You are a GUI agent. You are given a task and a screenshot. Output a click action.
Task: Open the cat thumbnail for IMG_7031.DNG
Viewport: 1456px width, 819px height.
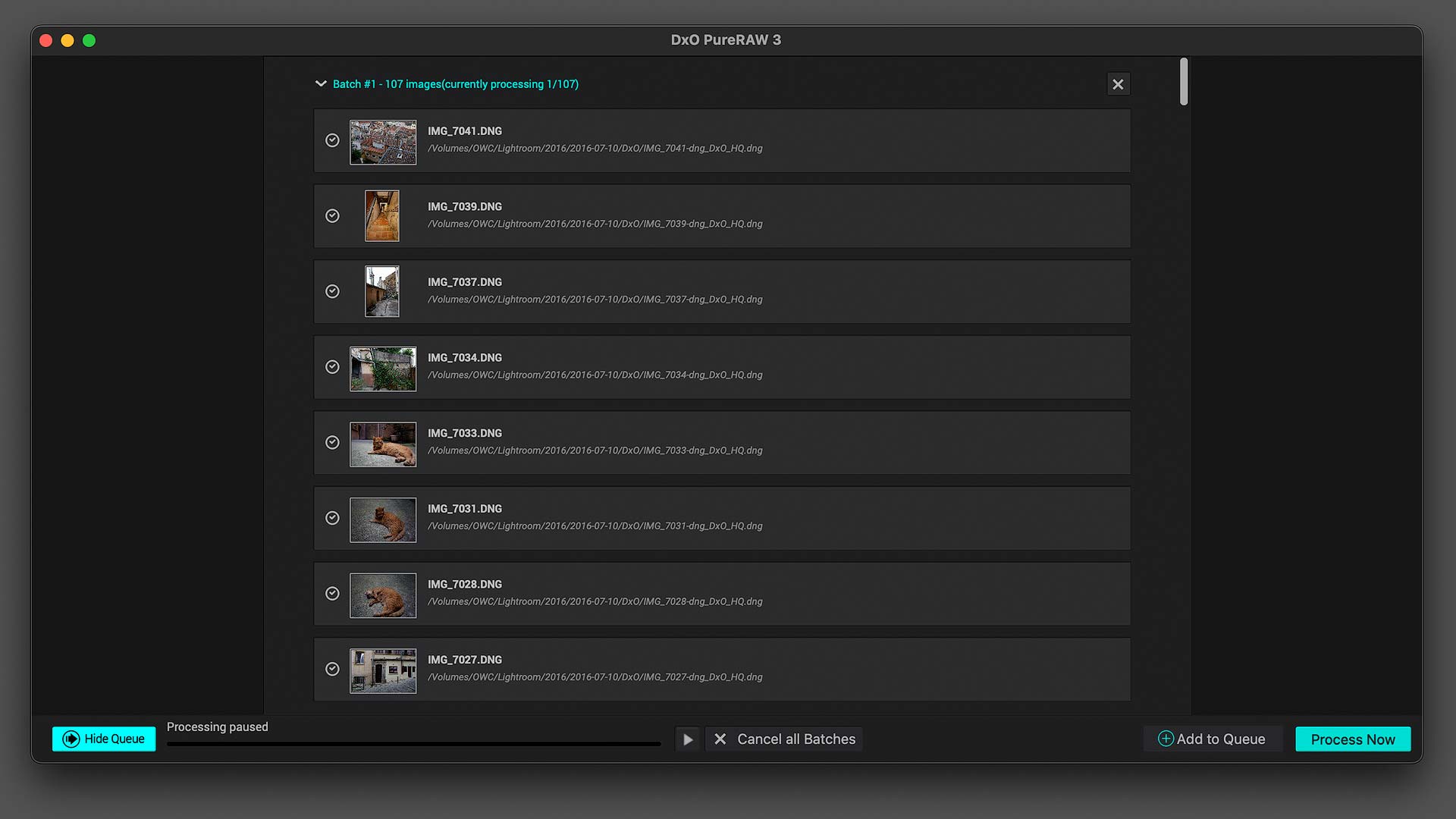pyautogui.click(x=383, y=519)
